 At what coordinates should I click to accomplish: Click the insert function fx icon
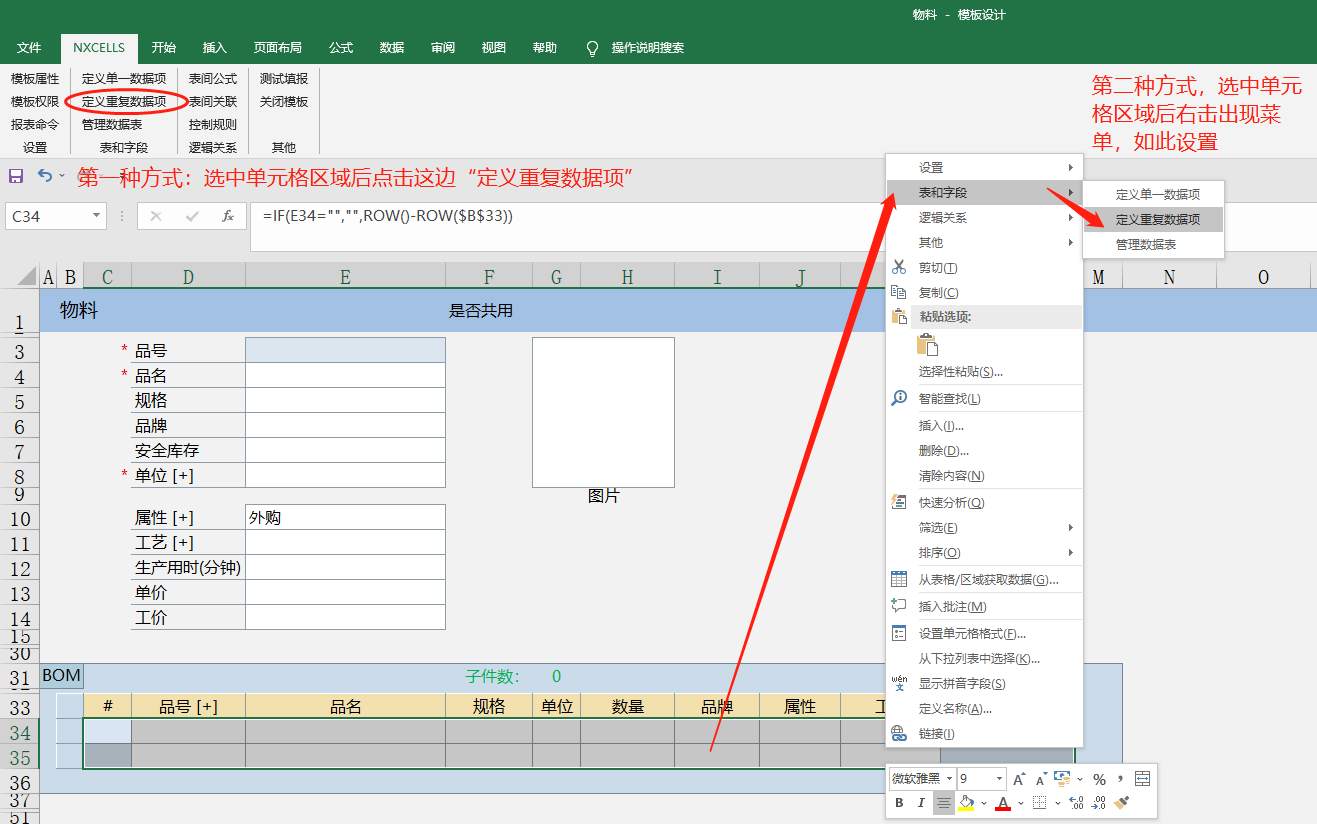[228, 216]
